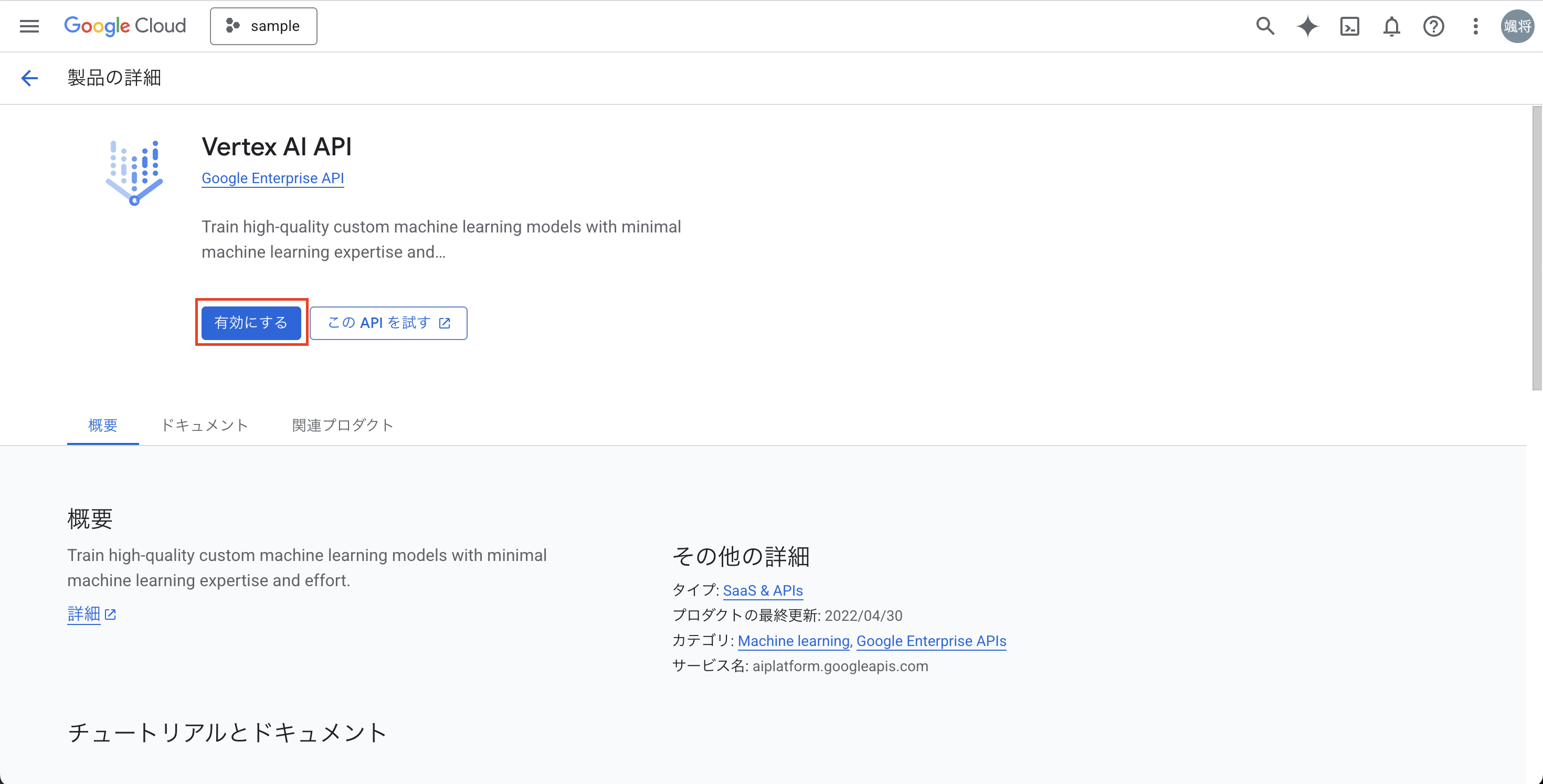Screen dimensions: 1543x784
Task: Open the Machine learning category link
Action: click(x=794, y=640)
